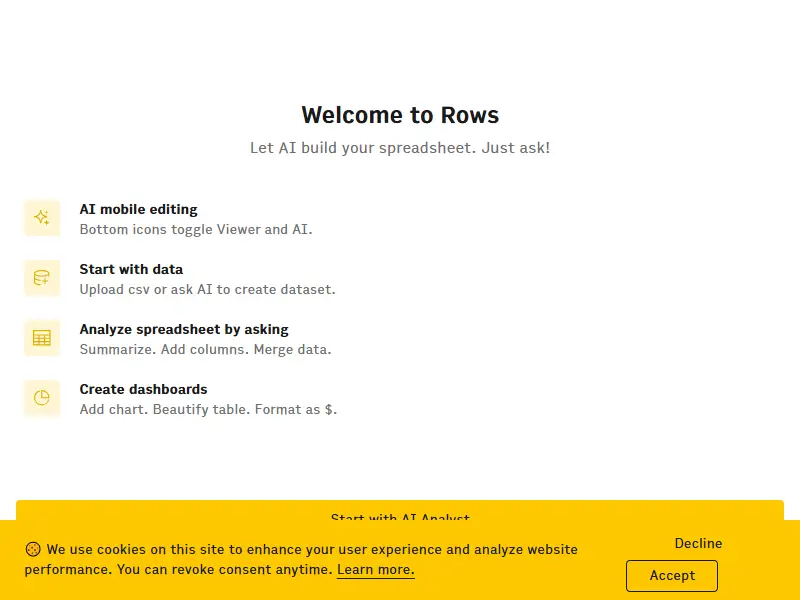Click Analyze spreadsheet by asking title
The image size is (800, 600).
pyautogui.click(x=184, y=330)
